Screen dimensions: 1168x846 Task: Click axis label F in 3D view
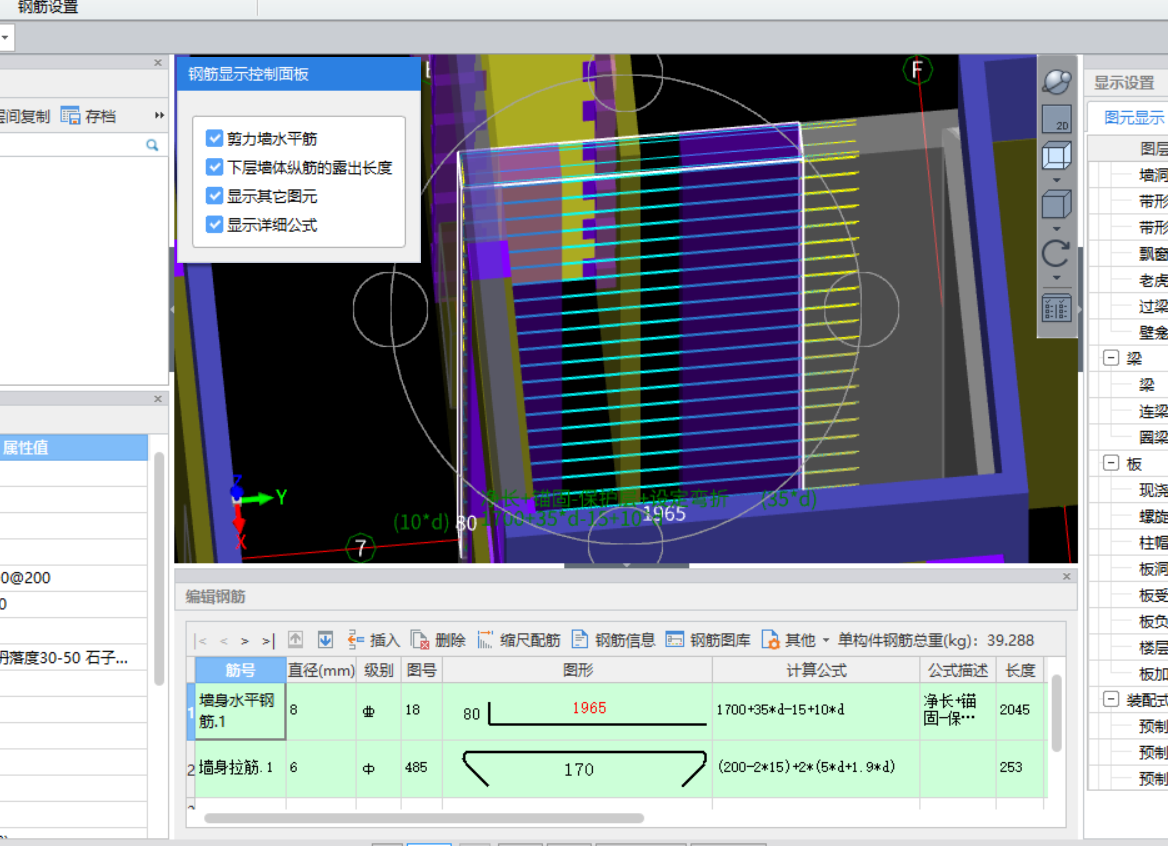(917, 71)
